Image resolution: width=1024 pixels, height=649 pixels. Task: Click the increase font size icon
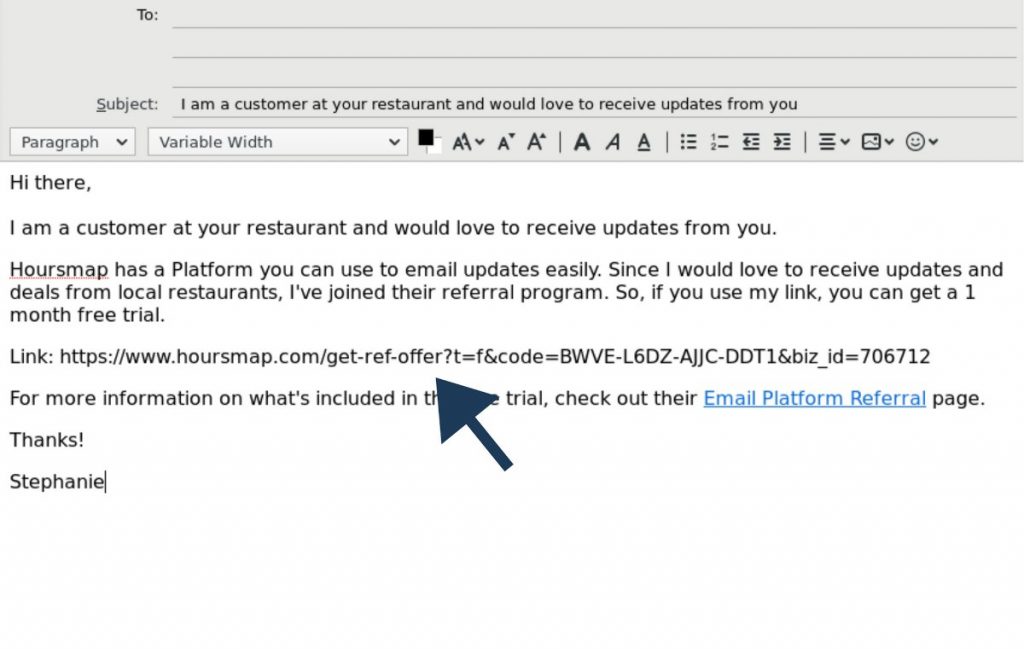[536, 142]
